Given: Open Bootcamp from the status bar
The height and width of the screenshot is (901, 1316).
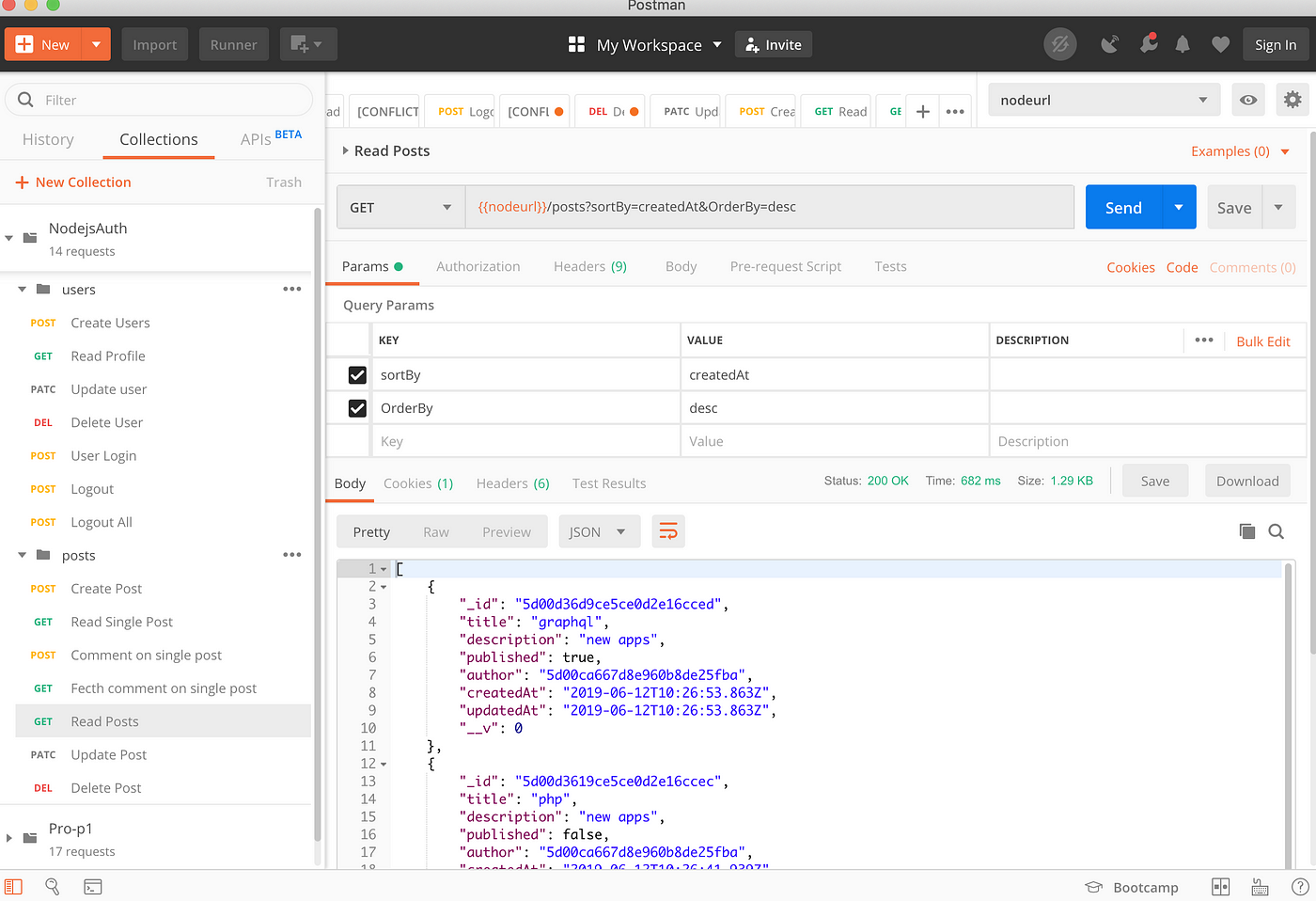Looking at the screenshot, I should [1132, 887].
